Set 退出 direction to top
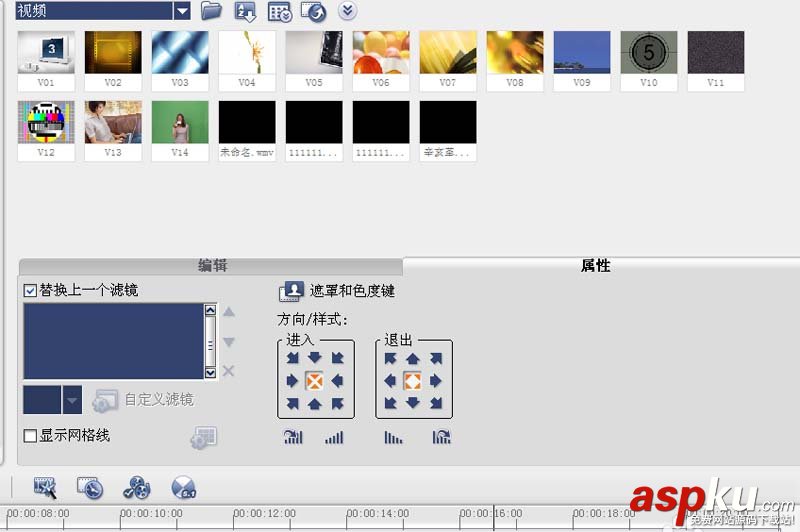800x532 pixels. (x=413, y=358)
